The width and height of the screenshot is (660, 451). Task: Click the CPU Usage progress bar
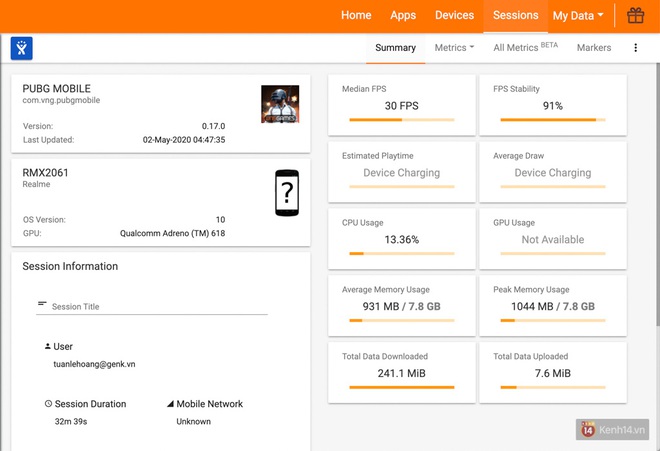[x=402, y=254]
